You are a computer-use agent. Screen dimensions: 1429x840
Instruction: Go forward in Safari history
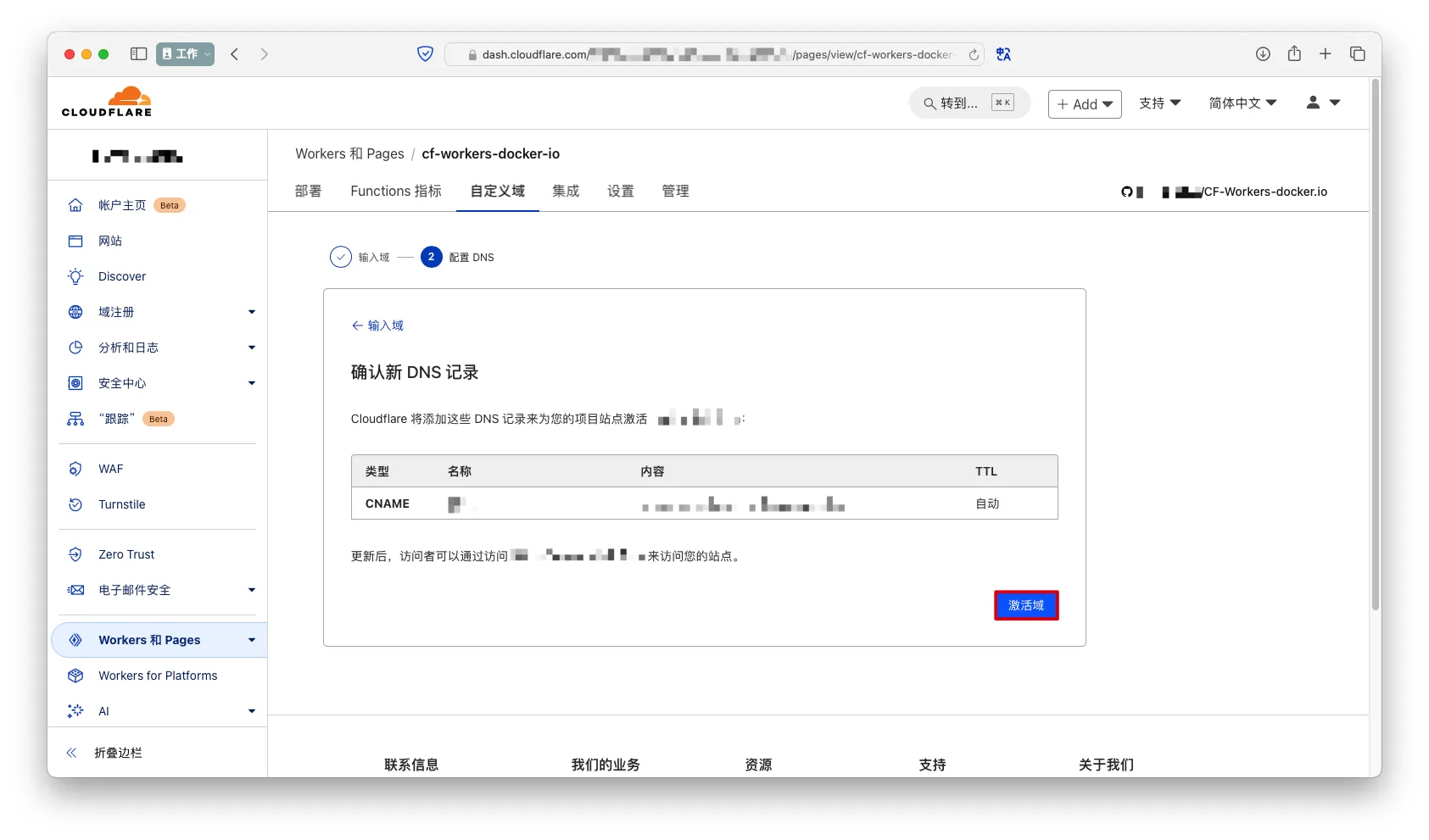265,54
